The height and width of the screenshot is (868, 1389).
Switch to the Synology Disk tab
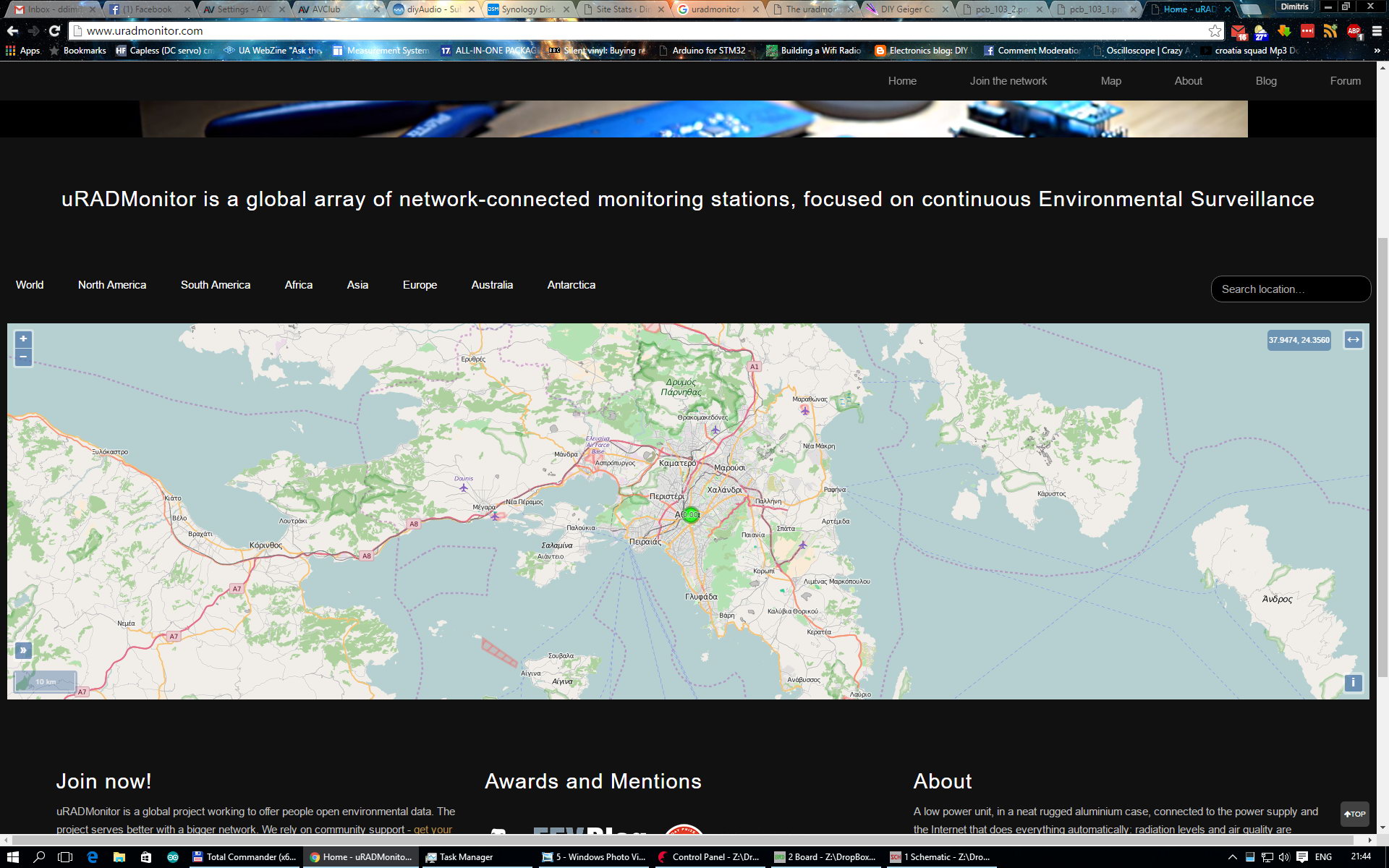coord(528,9)
